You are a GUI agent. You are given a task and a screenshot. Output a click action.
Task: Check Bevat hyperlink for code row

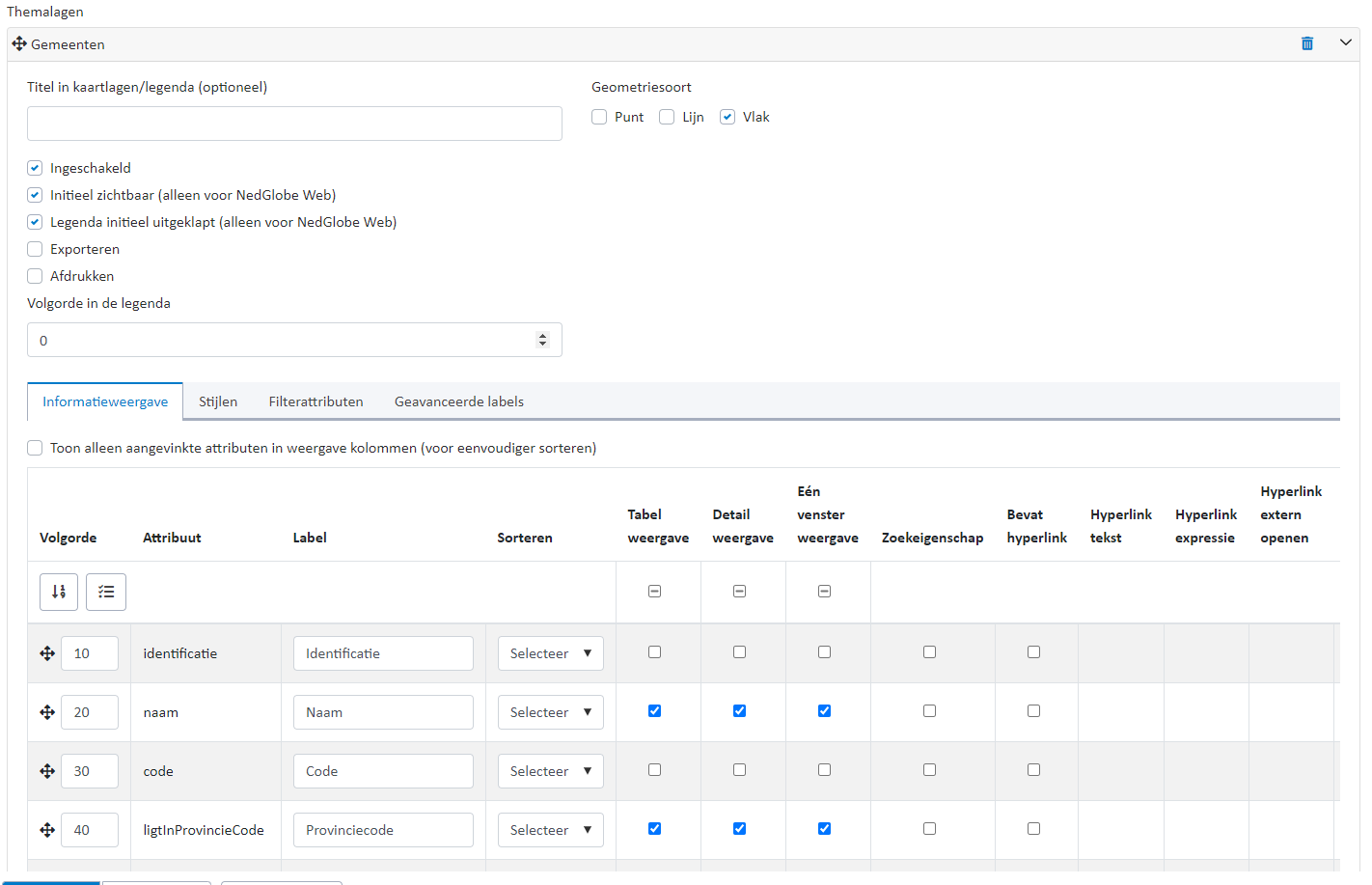pyautogui.click(x=1034, y=770)
